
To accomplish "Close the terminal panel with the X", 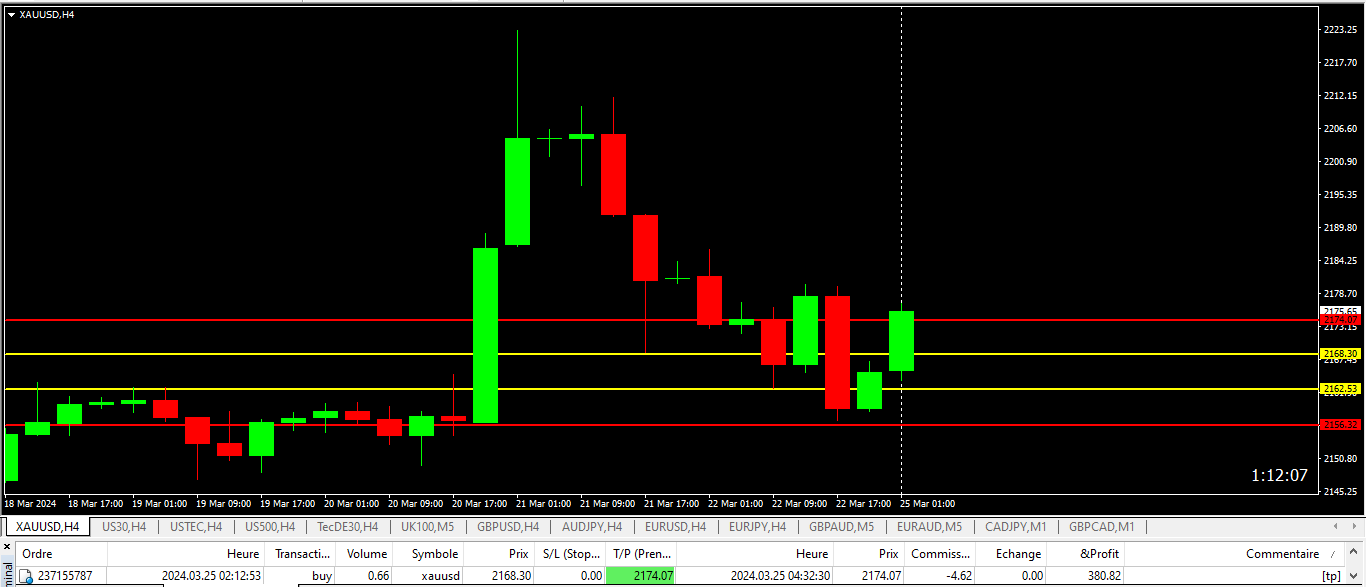I will [7, 548].
